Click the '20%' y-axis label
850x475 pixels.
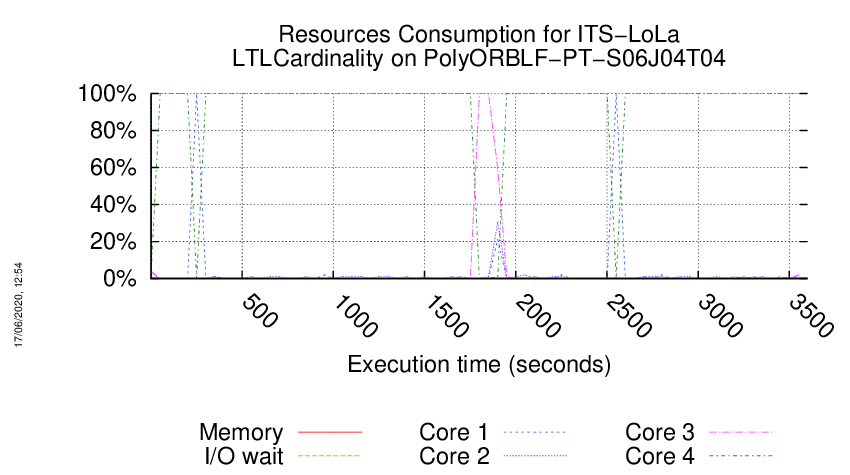coord(113,241)
